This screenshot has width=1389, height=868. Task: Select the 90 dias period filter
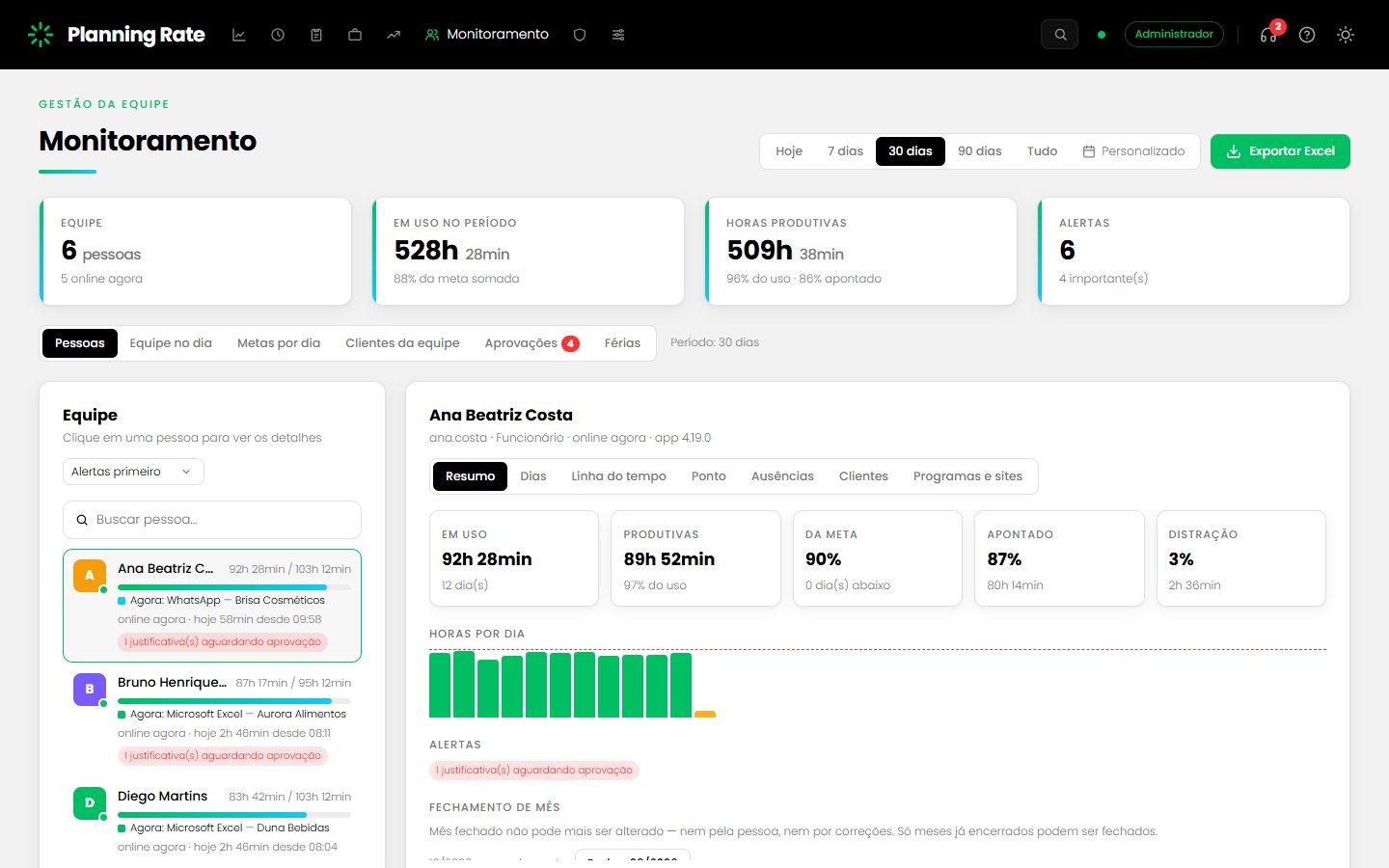coord(980,151)
